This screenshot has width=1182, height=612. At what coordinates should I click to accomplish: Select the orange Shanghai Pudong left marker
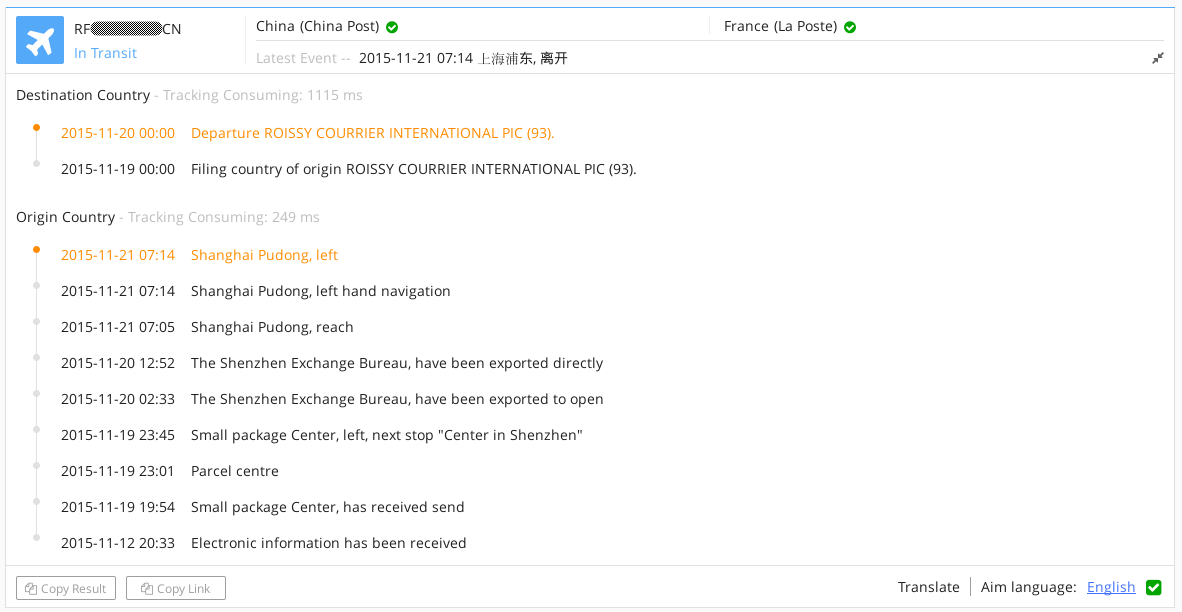click(37, 250)
